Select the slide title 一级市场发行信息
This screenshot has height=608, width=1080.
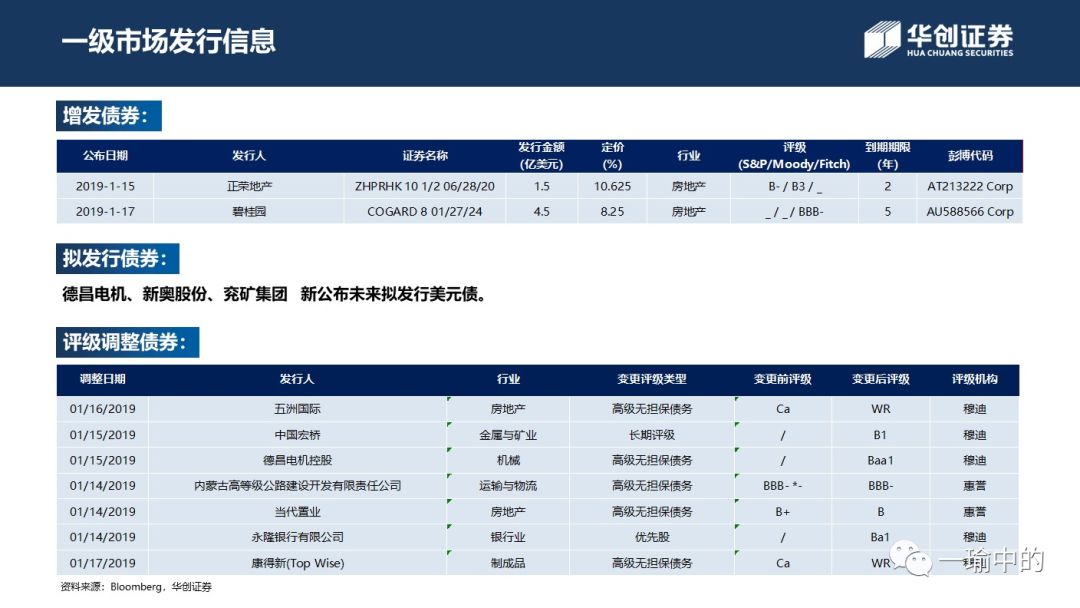(x=169, y=41)
